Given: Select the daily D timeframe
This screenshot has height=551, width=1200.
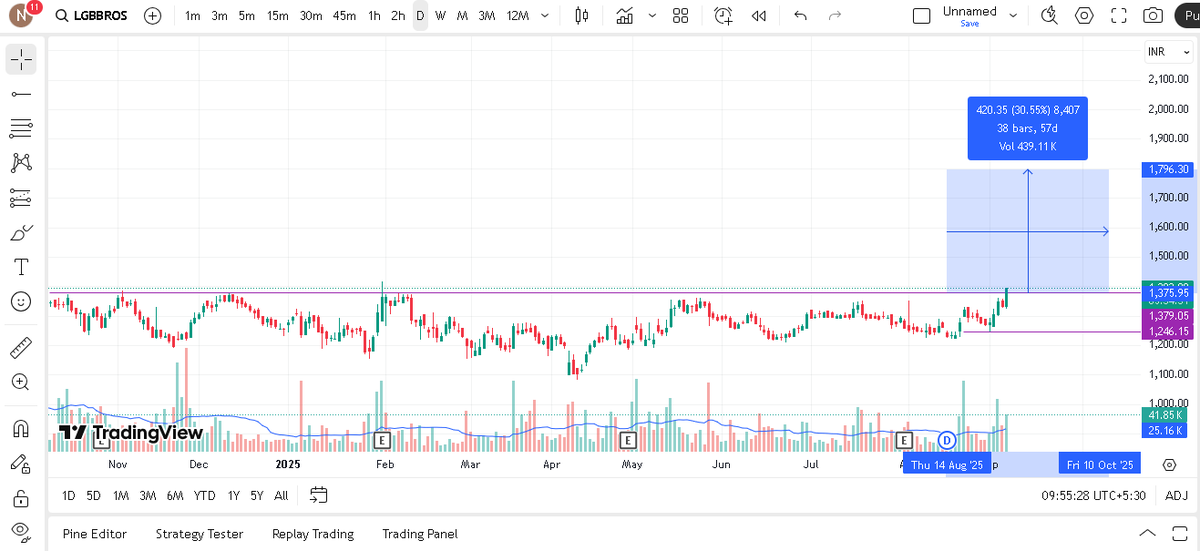Looking at the screenshot, I should (x=420, y=16).
